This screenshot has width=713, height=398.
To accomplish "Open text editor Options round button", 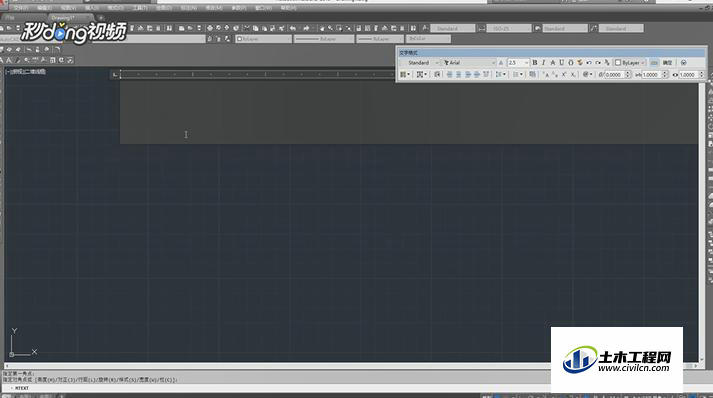I will (x=683, y=63).
